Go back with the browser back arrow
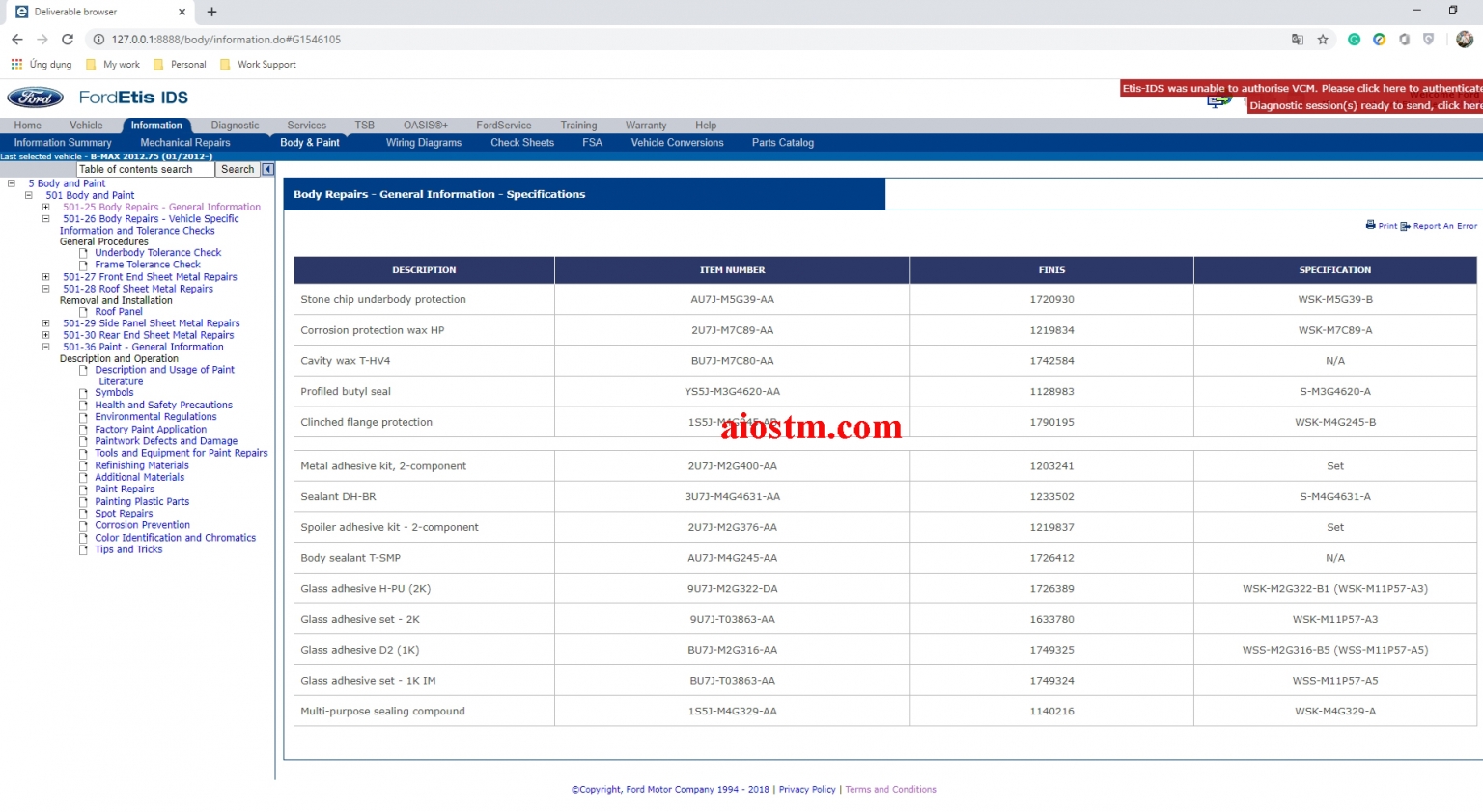 pos(16,40)
